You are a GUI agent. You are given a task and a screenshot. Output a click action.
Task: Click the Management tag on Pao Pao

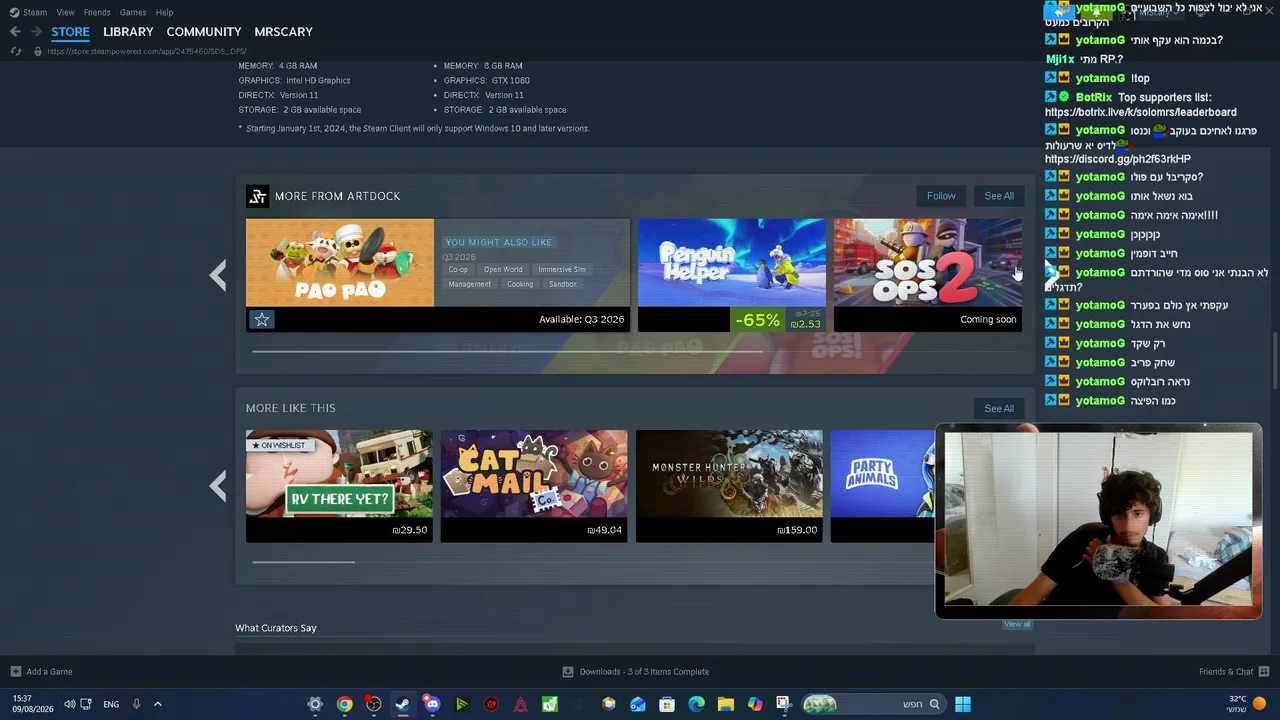point(470,284)
